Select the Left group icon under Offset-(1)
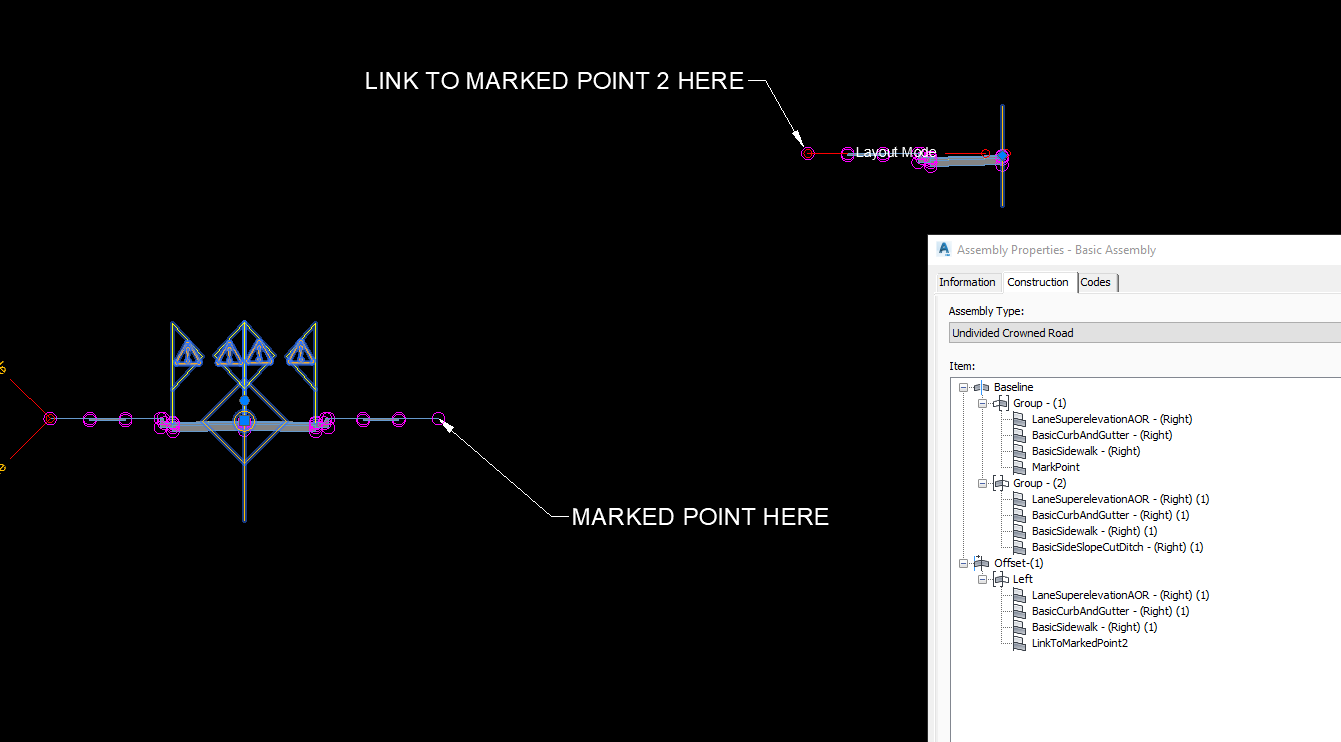 [x=1002, y=578]
